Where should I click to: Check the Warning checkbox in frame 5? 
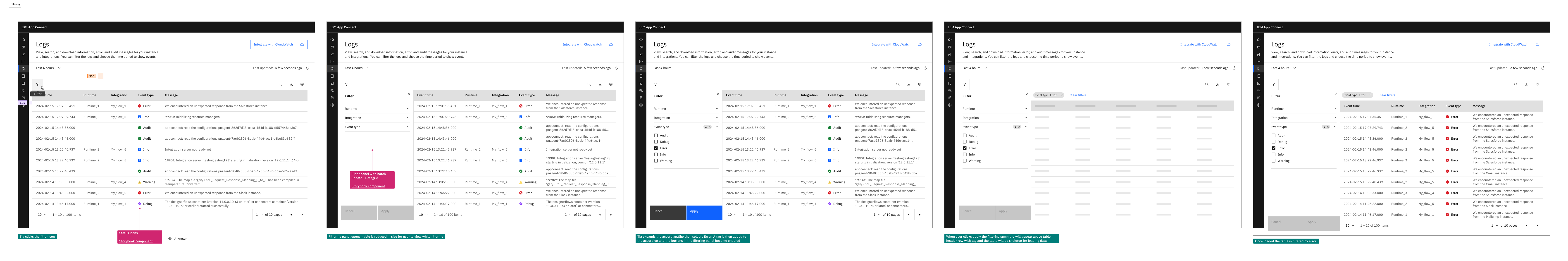point(1273,161)
